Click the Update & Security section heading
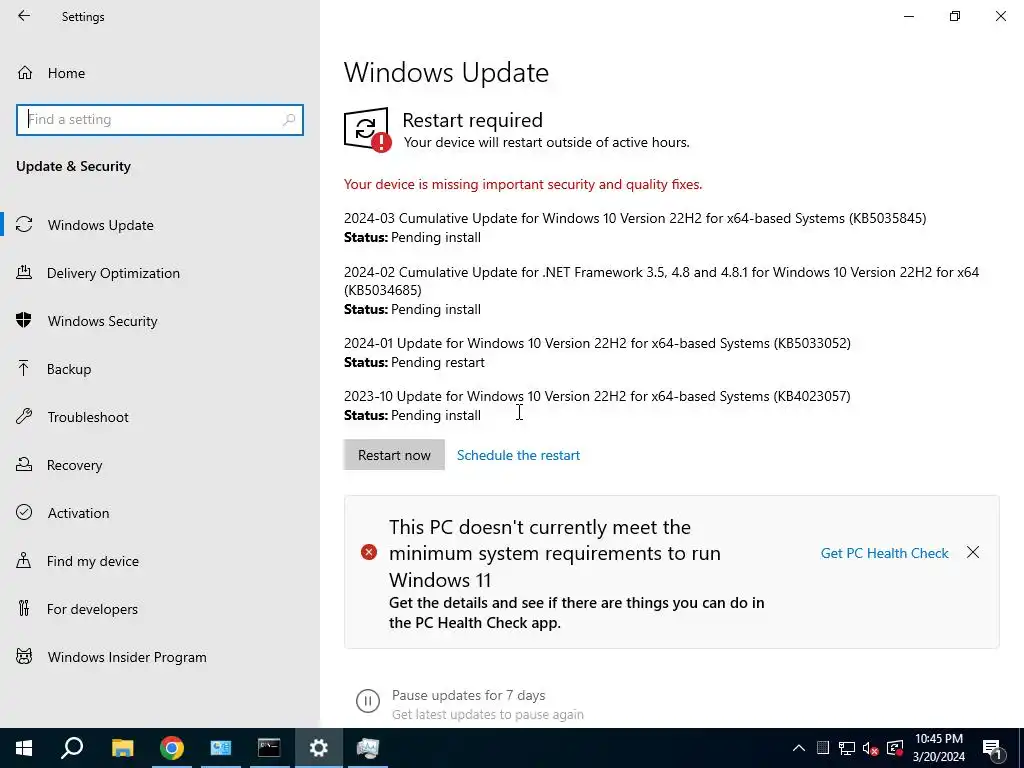 [x=73, y=166]
